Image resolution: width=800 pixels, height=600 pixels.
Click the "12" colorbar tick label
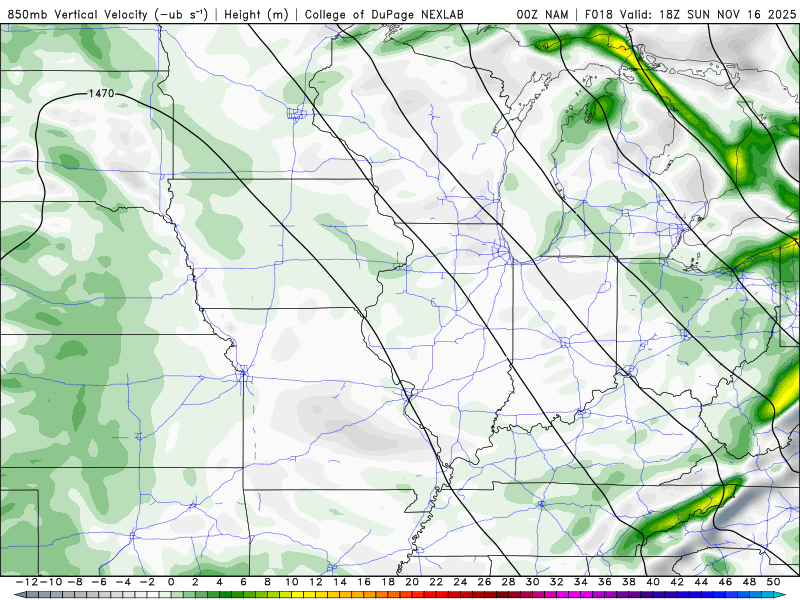[316, 582]
